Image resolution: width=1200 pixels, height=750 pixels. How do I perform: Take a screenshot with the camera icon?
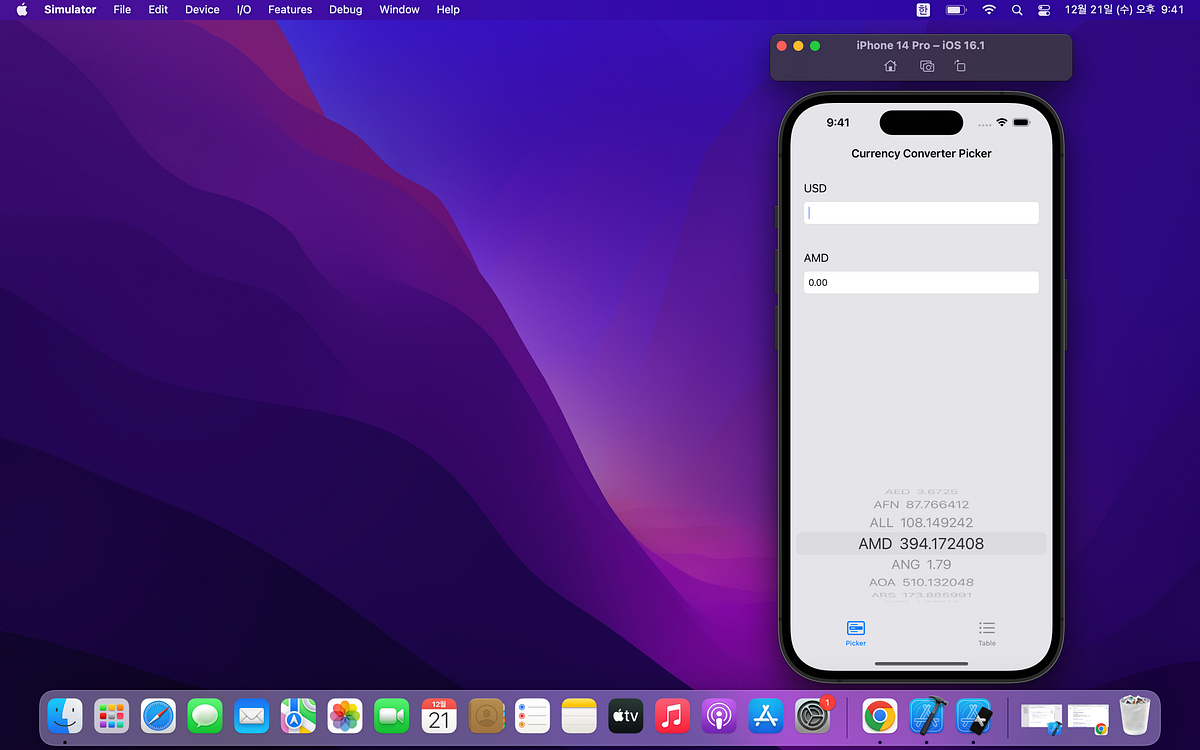point(926,66)
